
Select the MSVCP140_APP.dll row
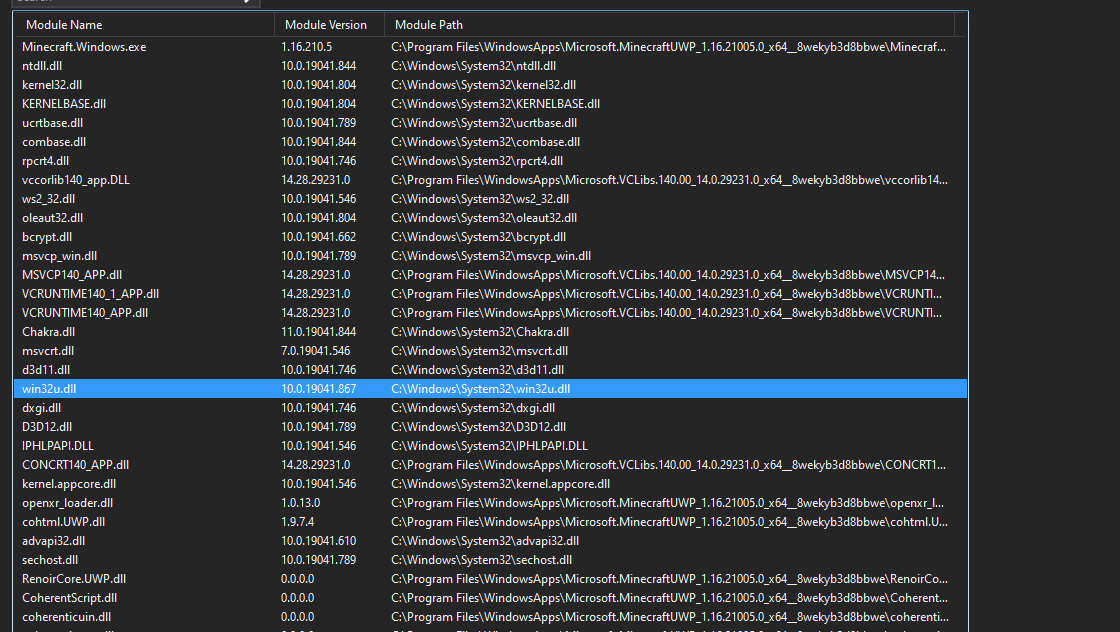[72, 275]
